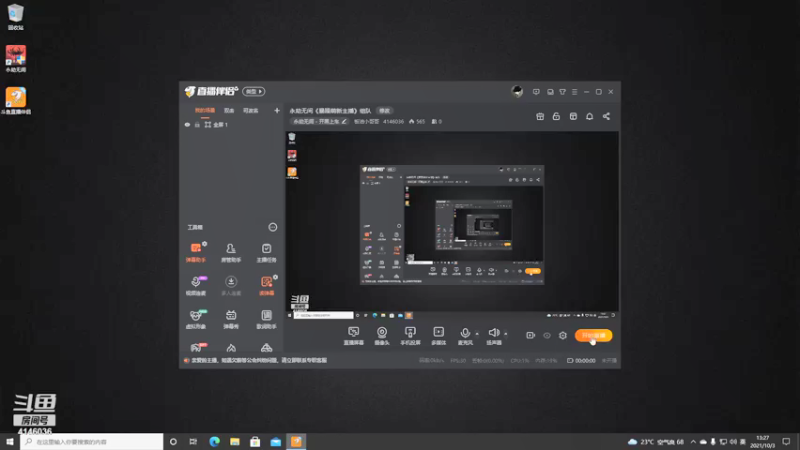Click the bell notification icon above the preview
Image resolution: width=800 pixels, height=450 pixels.
point(589,116)
